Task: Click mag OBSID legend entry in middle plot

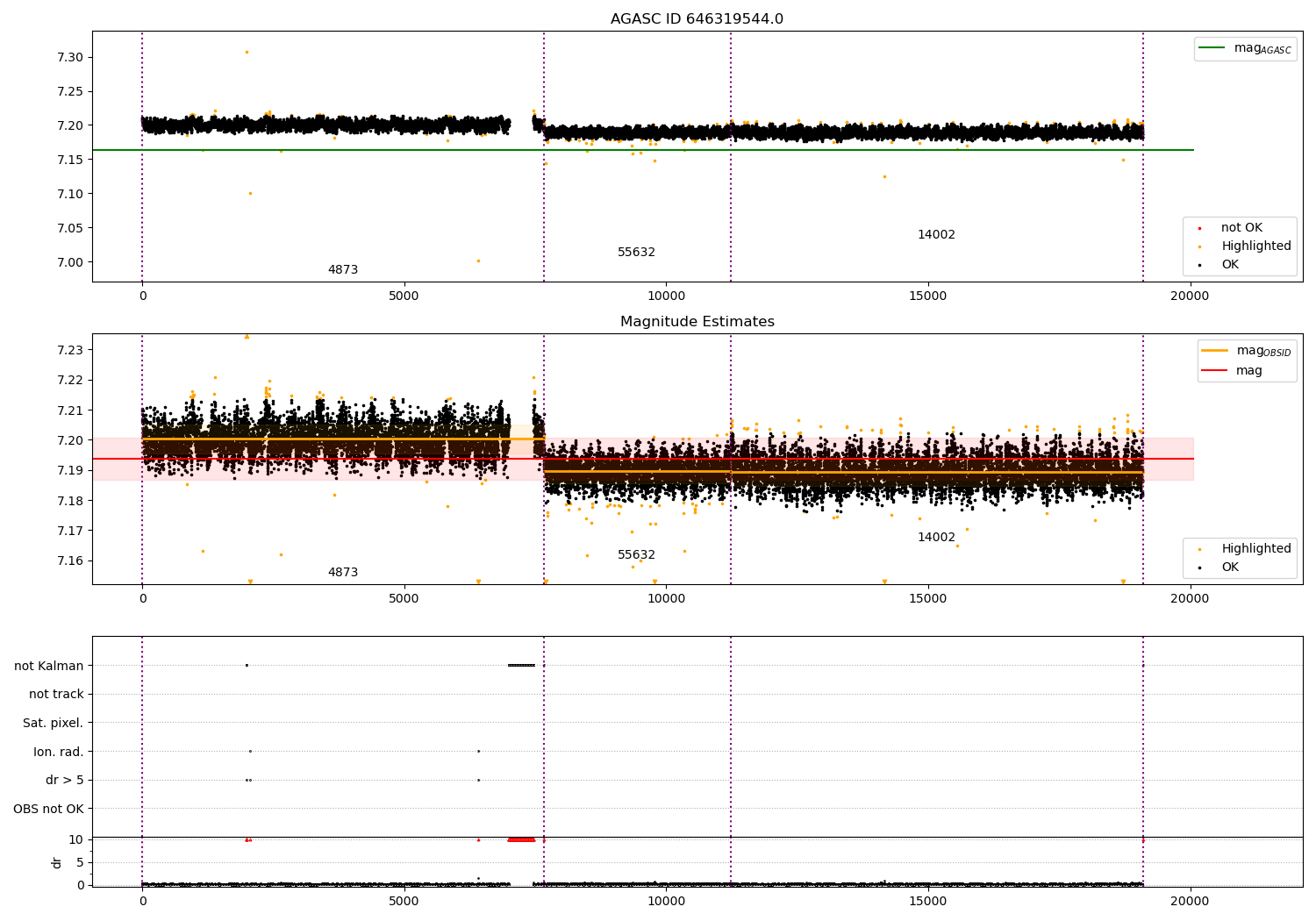Action: [x=1246, y=351]
